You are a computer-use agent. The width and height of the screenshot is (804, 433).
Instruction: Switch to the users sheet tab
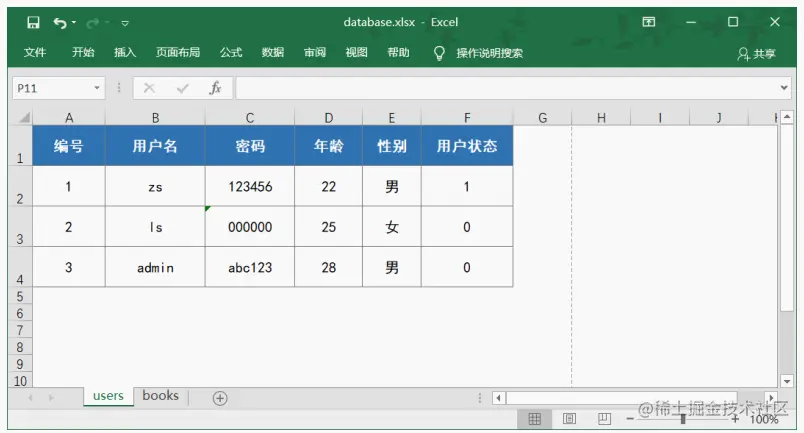(x=108, y=396)
